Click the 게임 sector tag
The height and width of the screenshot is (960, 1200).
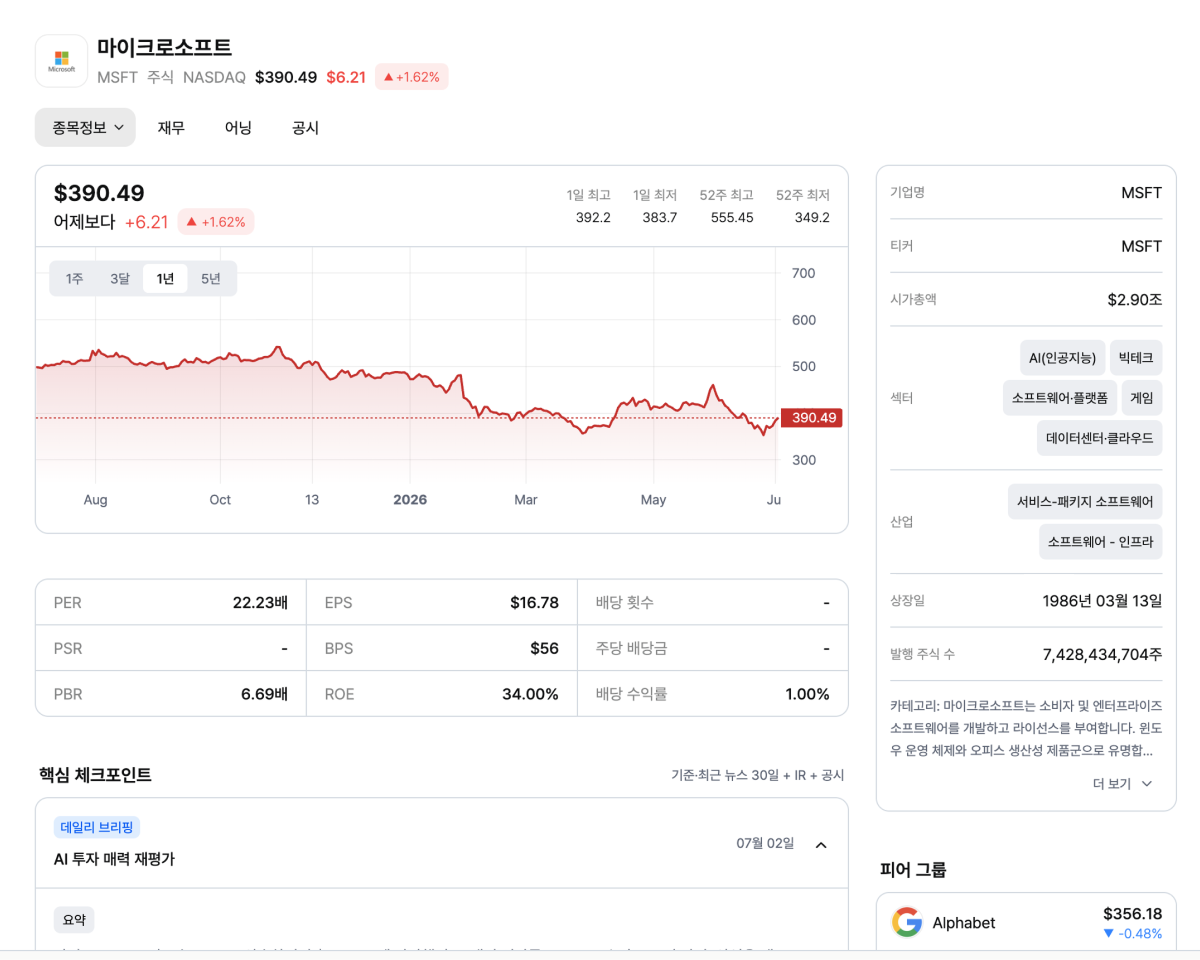pyautogui.click(x=1142, y=398)
